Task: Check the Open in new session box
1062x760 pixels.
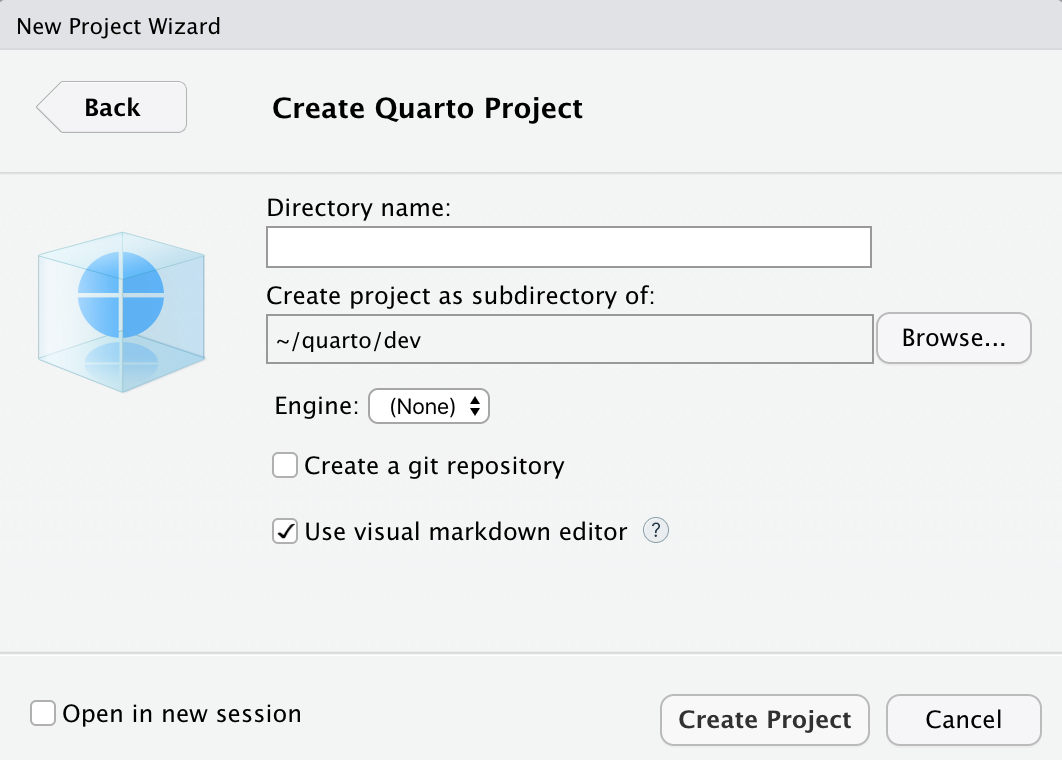Action: point(41,713)
